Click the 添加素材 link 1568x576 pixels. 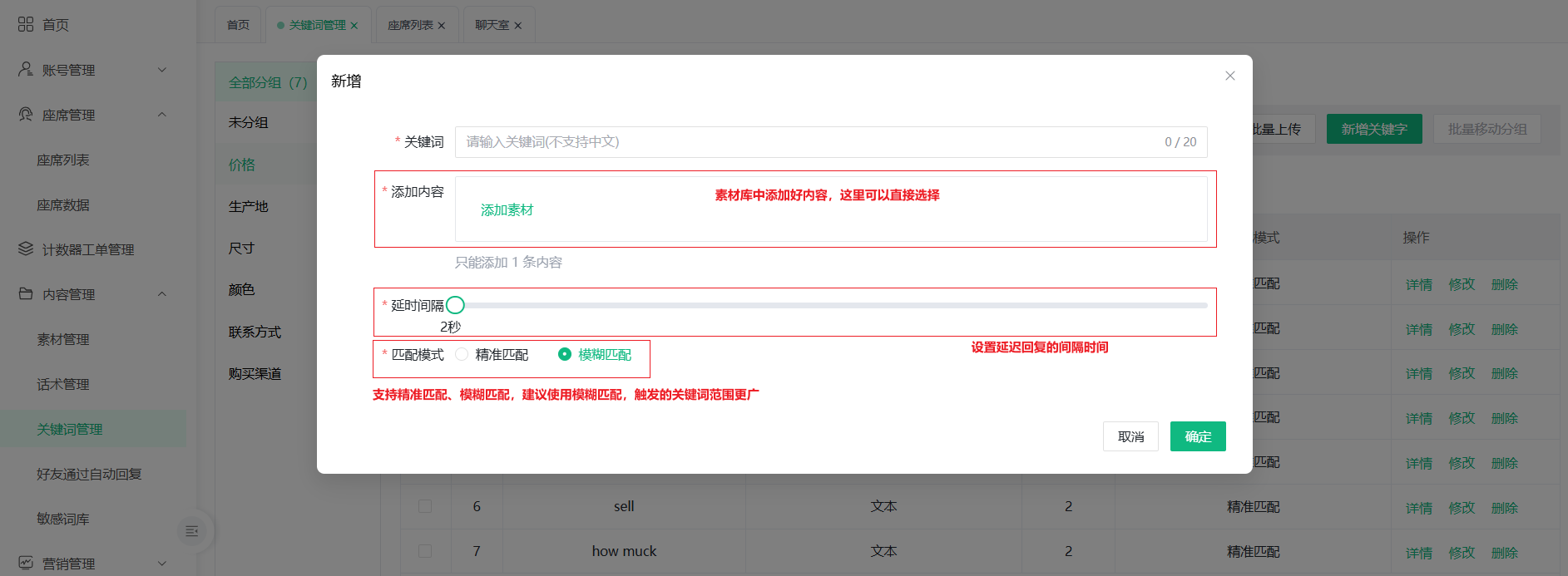coord(507,210)
